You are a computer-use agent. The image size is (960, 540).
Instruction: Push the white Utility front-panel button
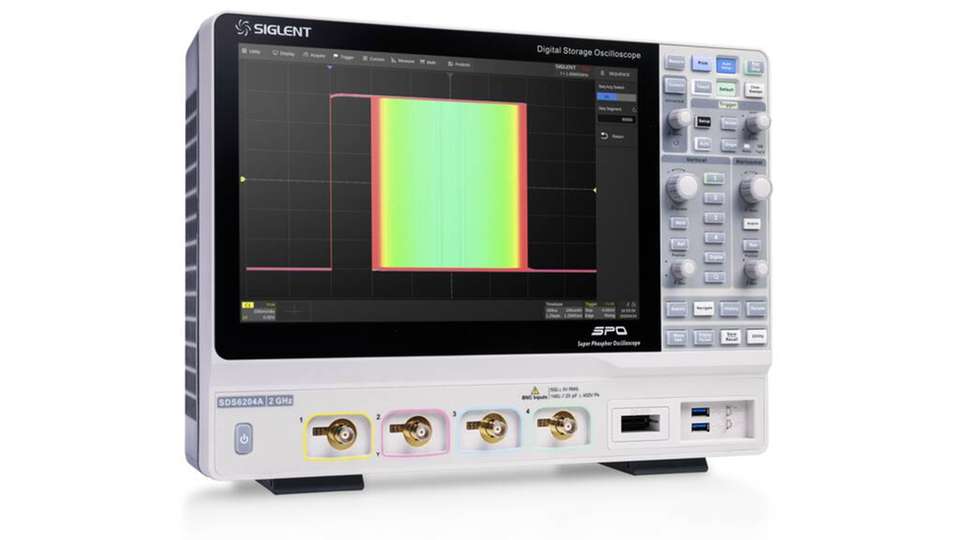point(757,336)
